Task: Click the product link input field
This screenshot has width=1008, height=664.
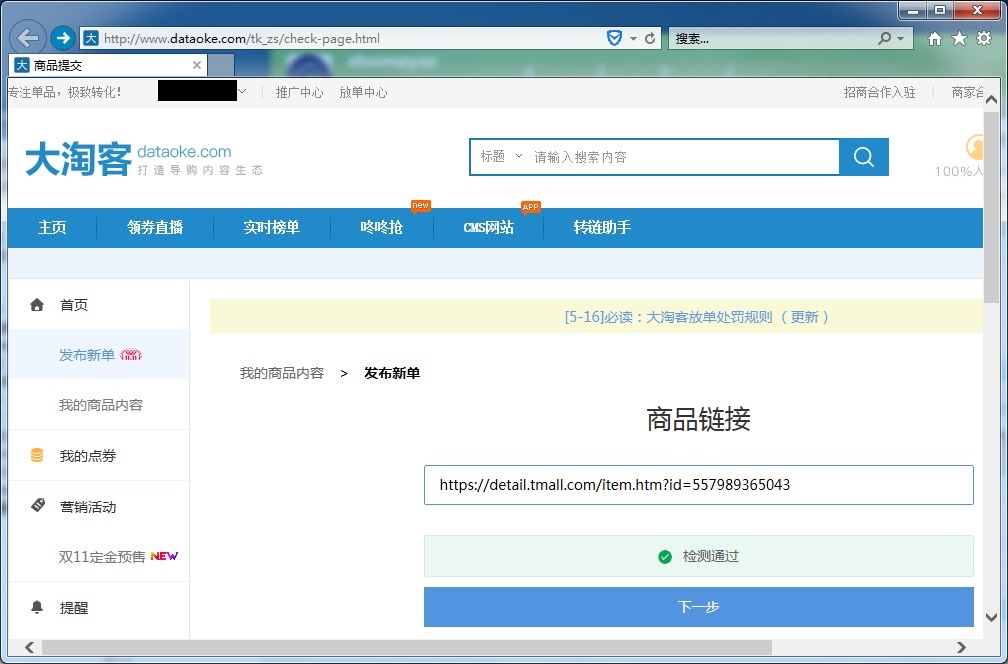Action: (x=698, y=485)
